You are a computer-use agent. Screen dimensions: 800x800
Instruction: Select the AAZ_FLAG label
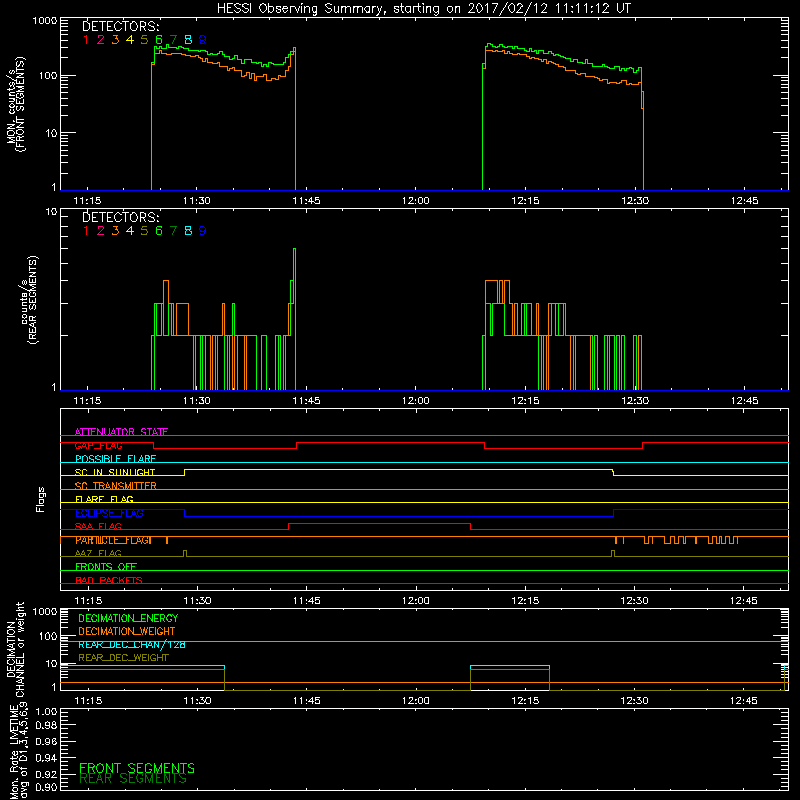click(x=98, y=553)
